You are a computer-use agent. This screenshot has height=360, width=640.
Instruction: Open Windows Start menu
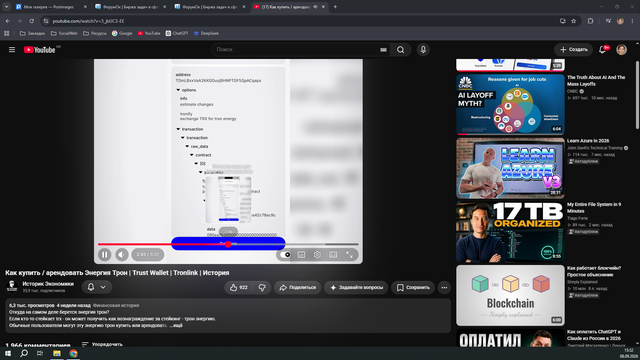tap(8, 353)
